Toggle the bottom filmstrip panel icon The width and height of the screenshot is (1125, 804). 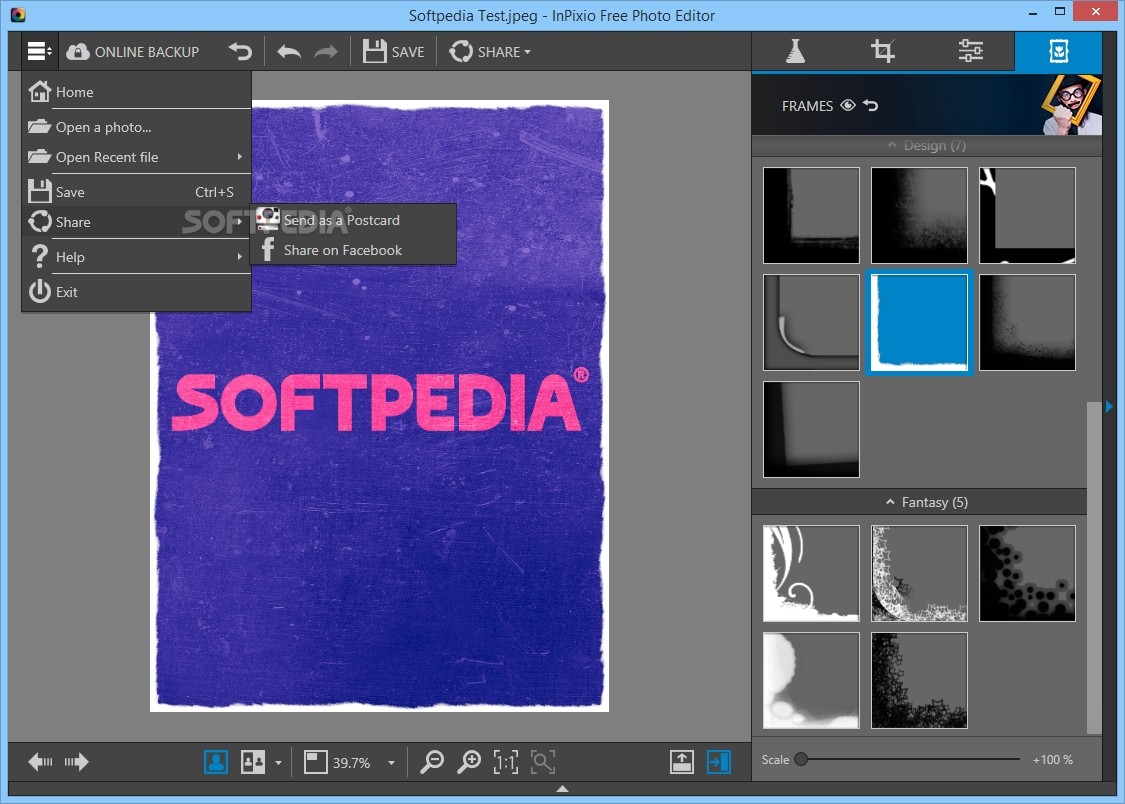point(682,762)
